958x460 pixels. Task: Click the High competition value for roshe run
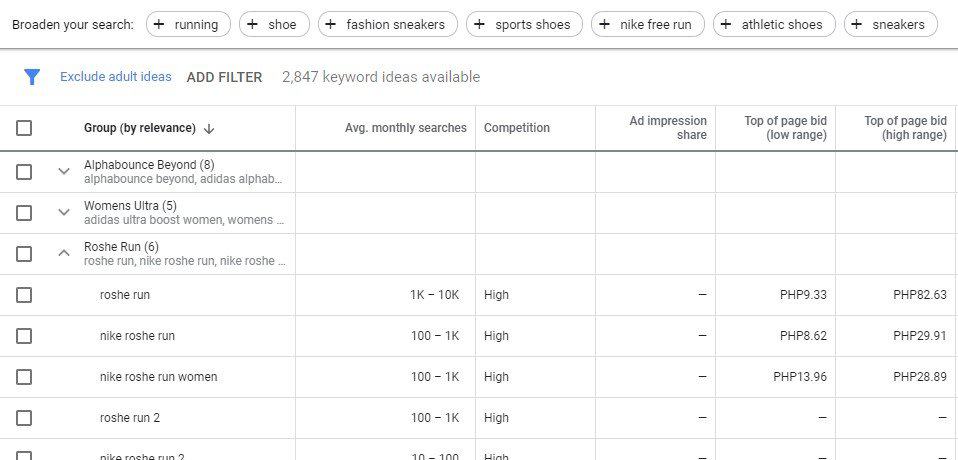496,295
